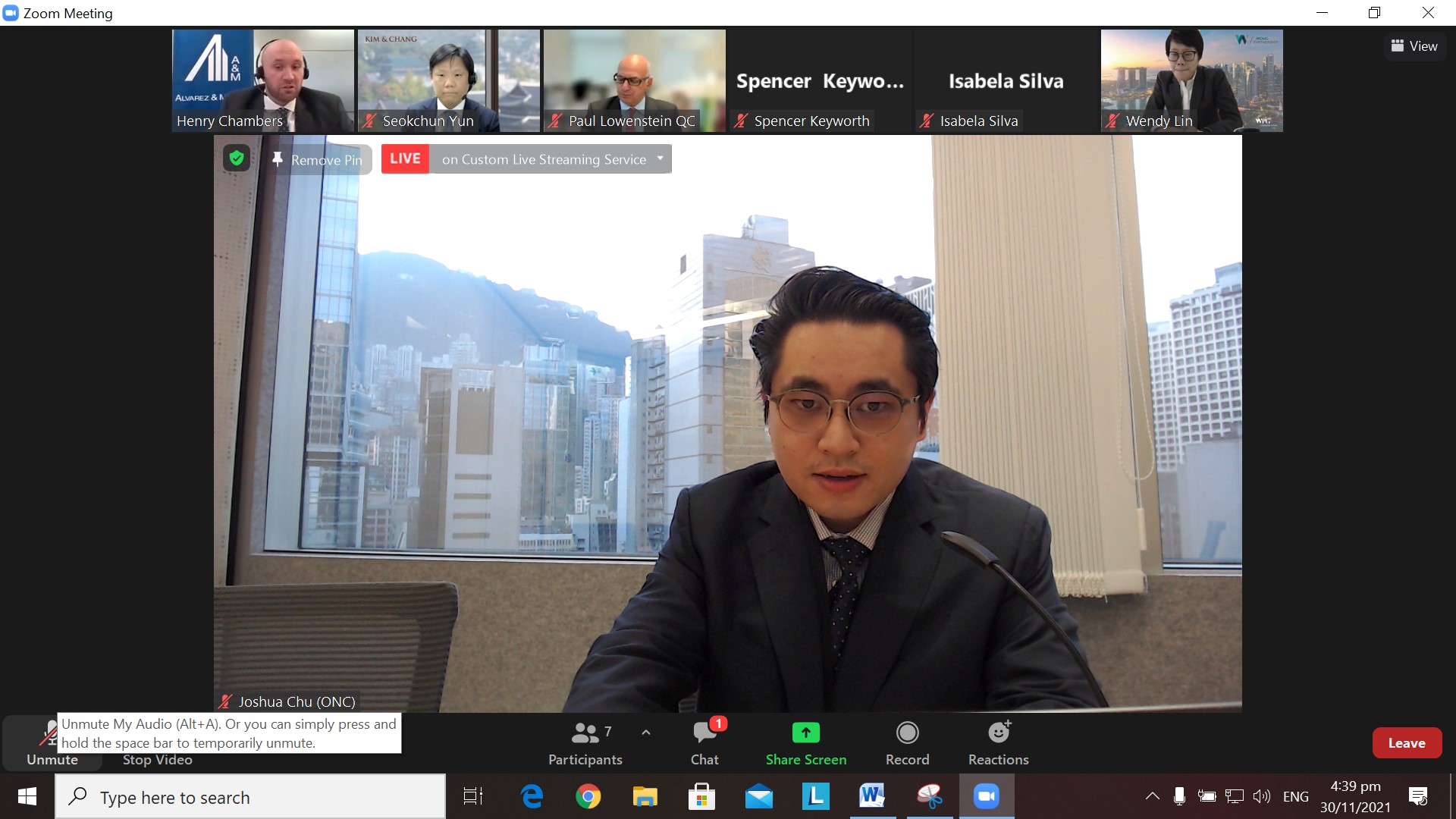1456x819 pixels.
Task: Click the taskbar search box
Action: pos(250,796)
